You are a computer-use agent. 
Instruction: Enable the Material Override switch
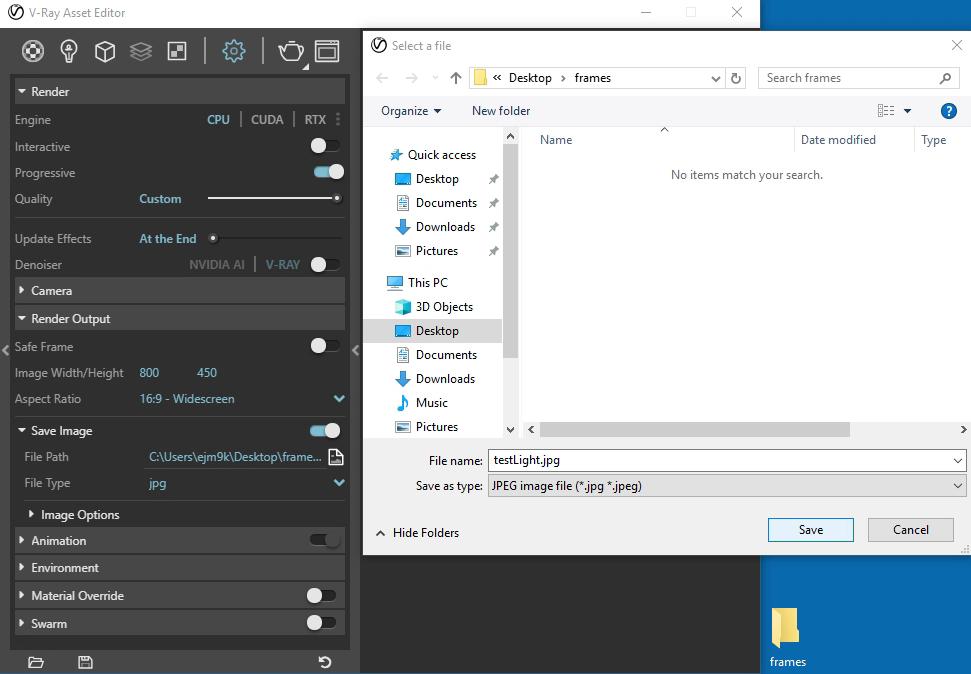click(x=321, y=595)
